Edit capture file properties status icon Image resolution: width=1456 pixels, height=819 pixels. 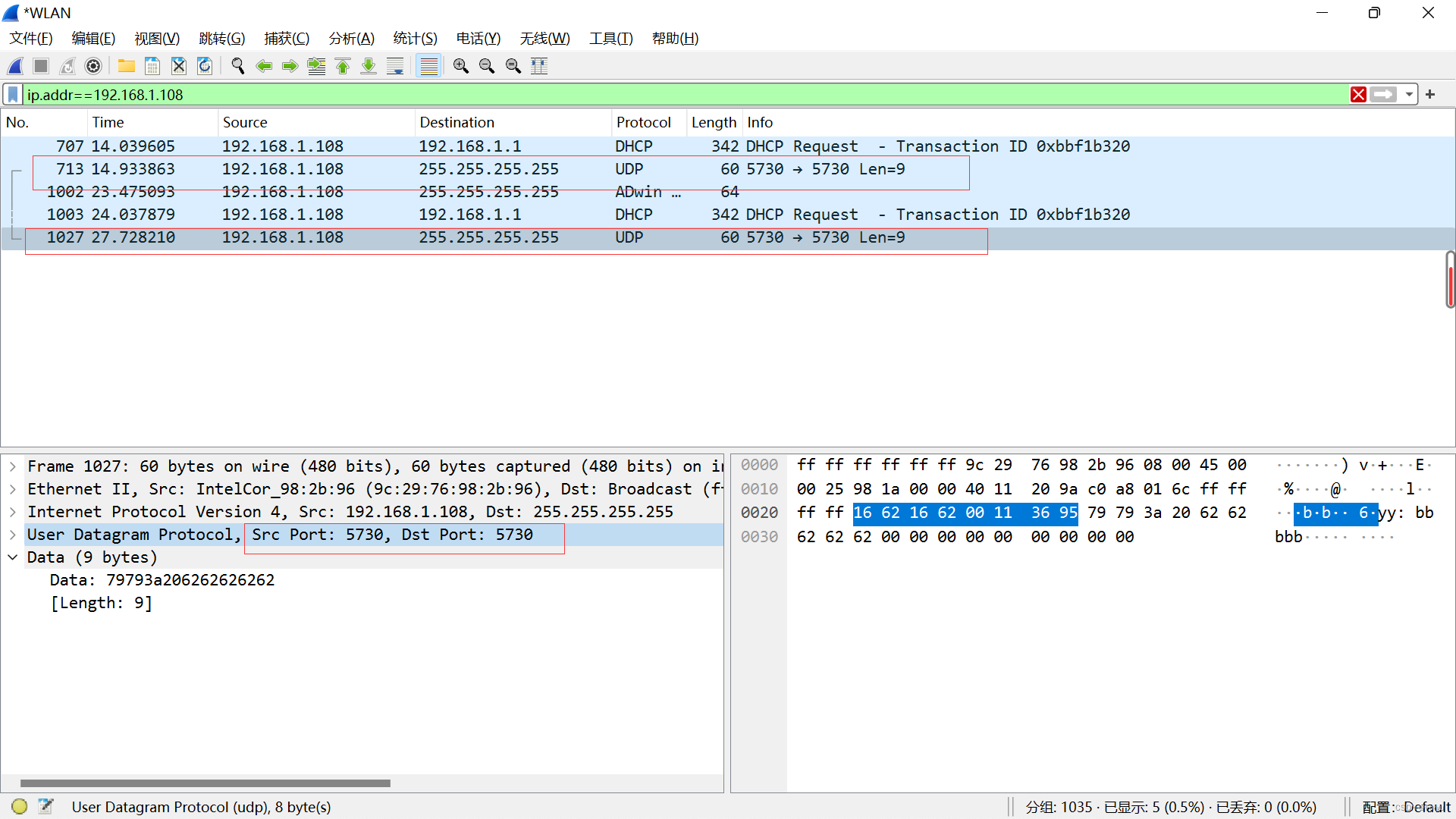(45, 807)
